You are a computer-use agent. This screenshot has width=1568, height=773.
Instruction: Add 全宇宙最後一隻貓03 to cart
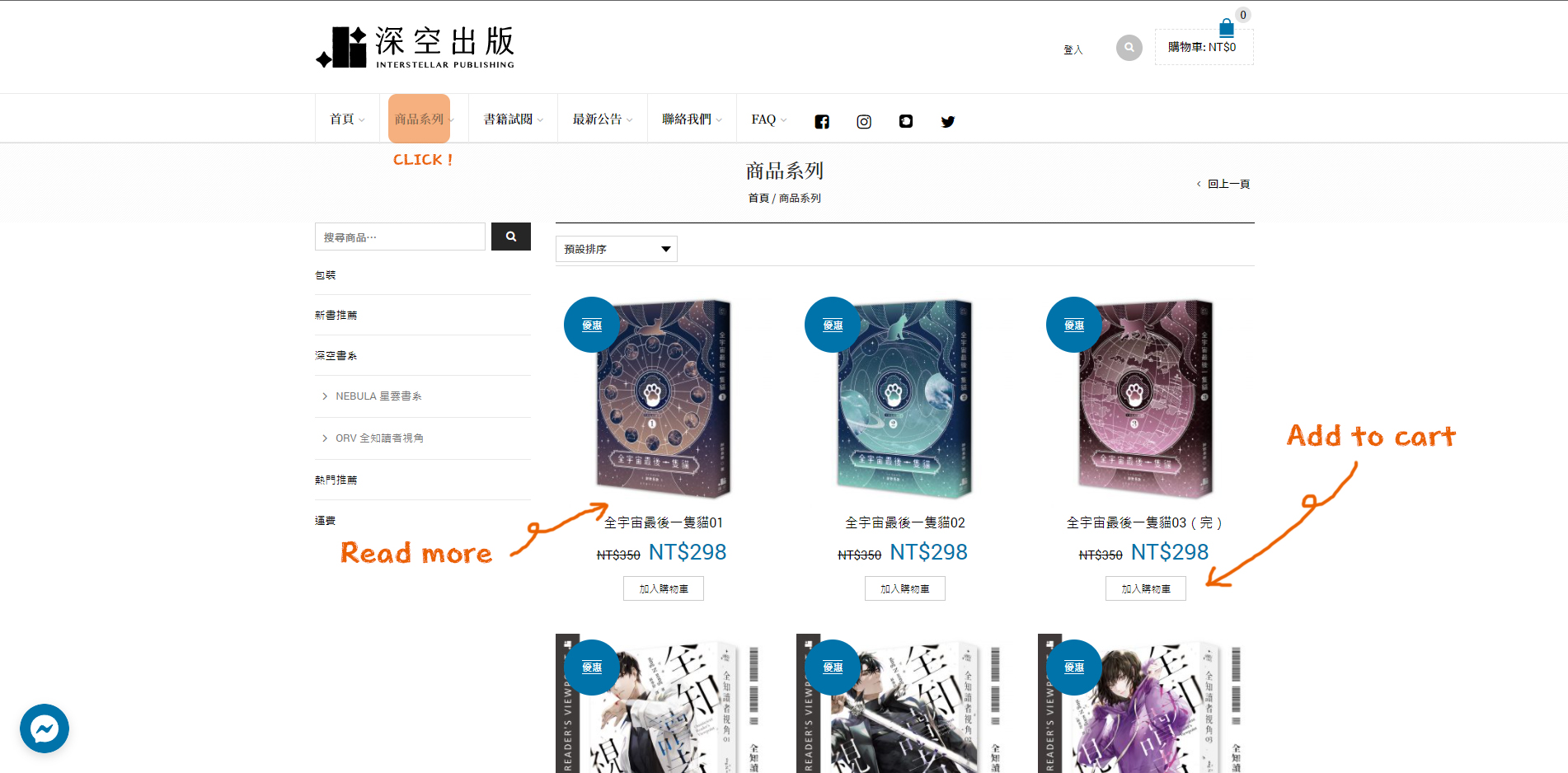pos(1146,588)
